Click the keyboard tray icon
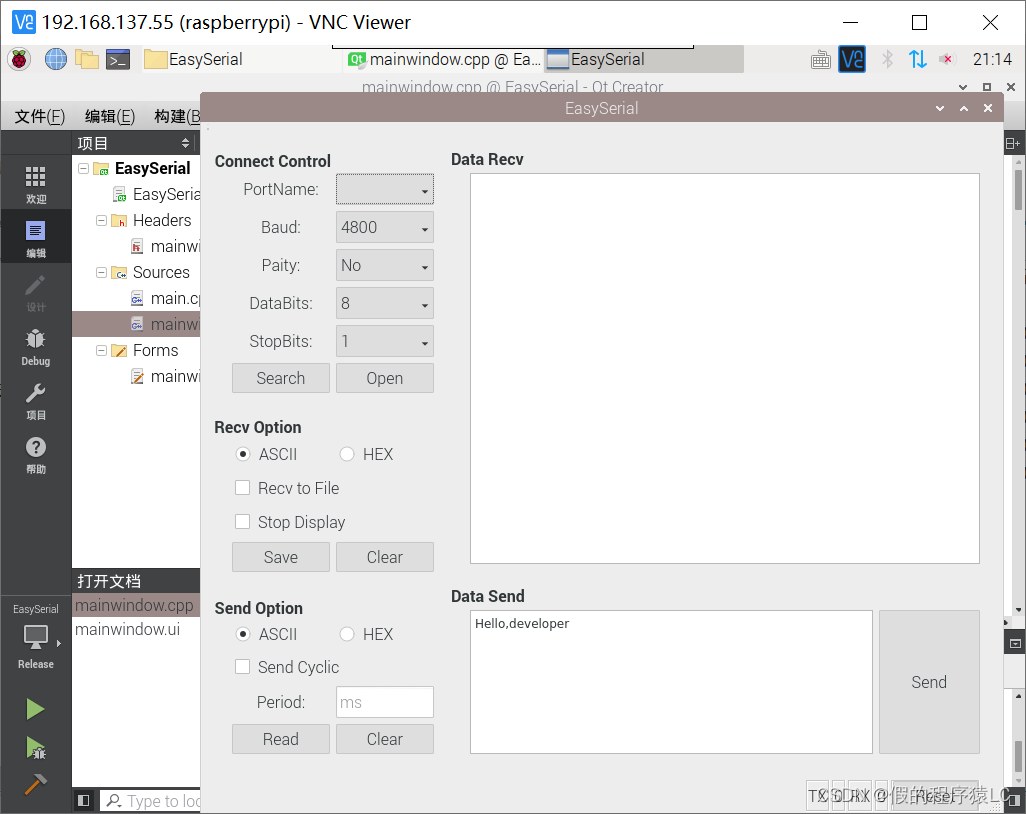This screenshot has height=814, width=1026. 821,60
